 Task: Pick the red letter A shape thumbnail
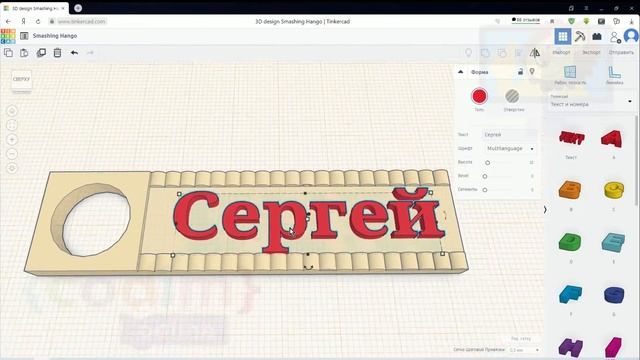pyautogui.click(x=612, y=139)
